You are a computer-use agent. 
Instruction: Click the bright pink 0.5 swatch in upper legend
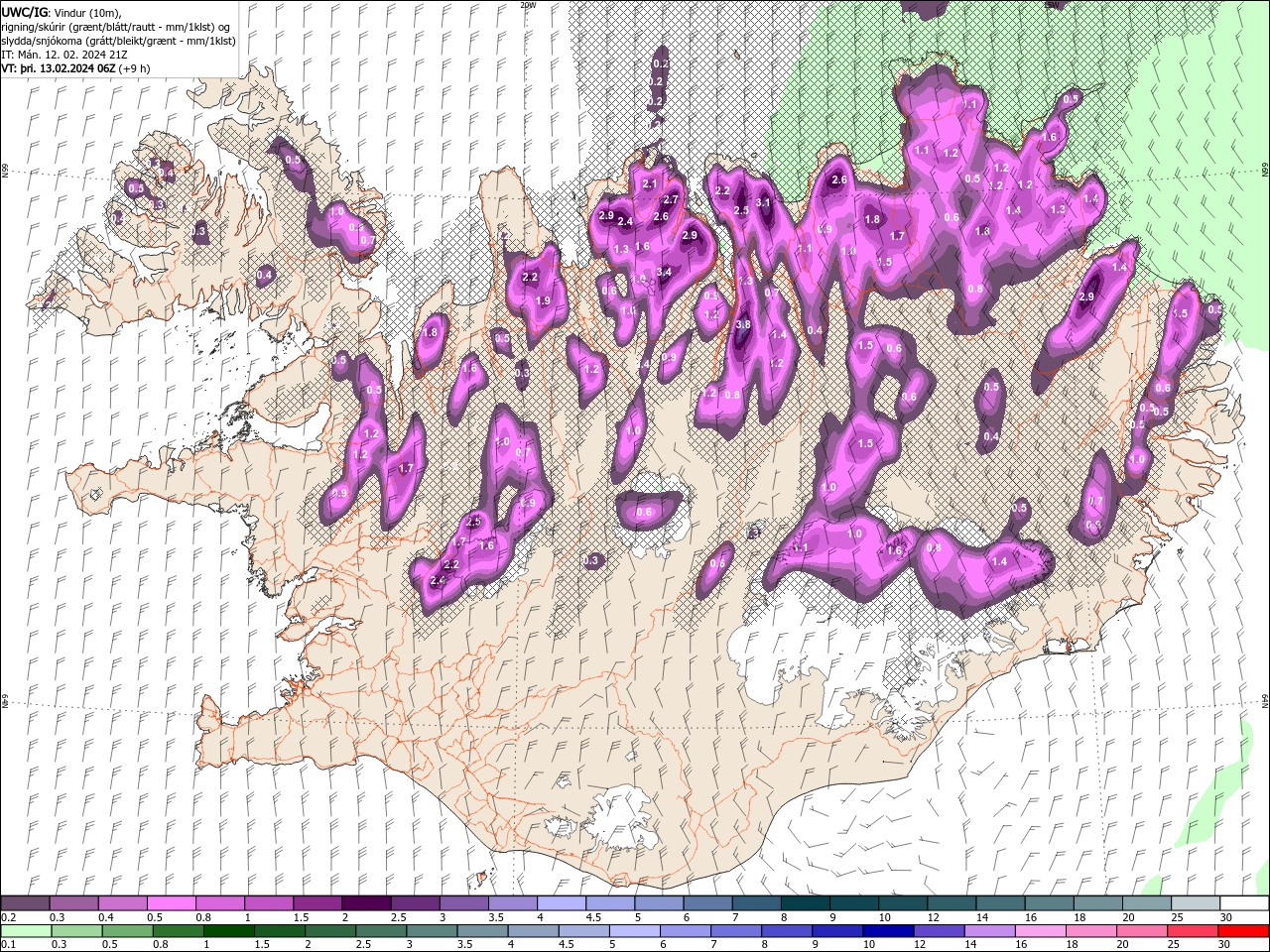[171, 903]
